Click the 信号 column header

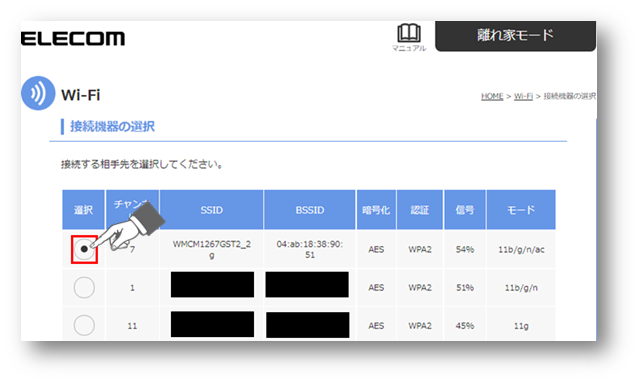pyautogui.click(x=465, y=210)
